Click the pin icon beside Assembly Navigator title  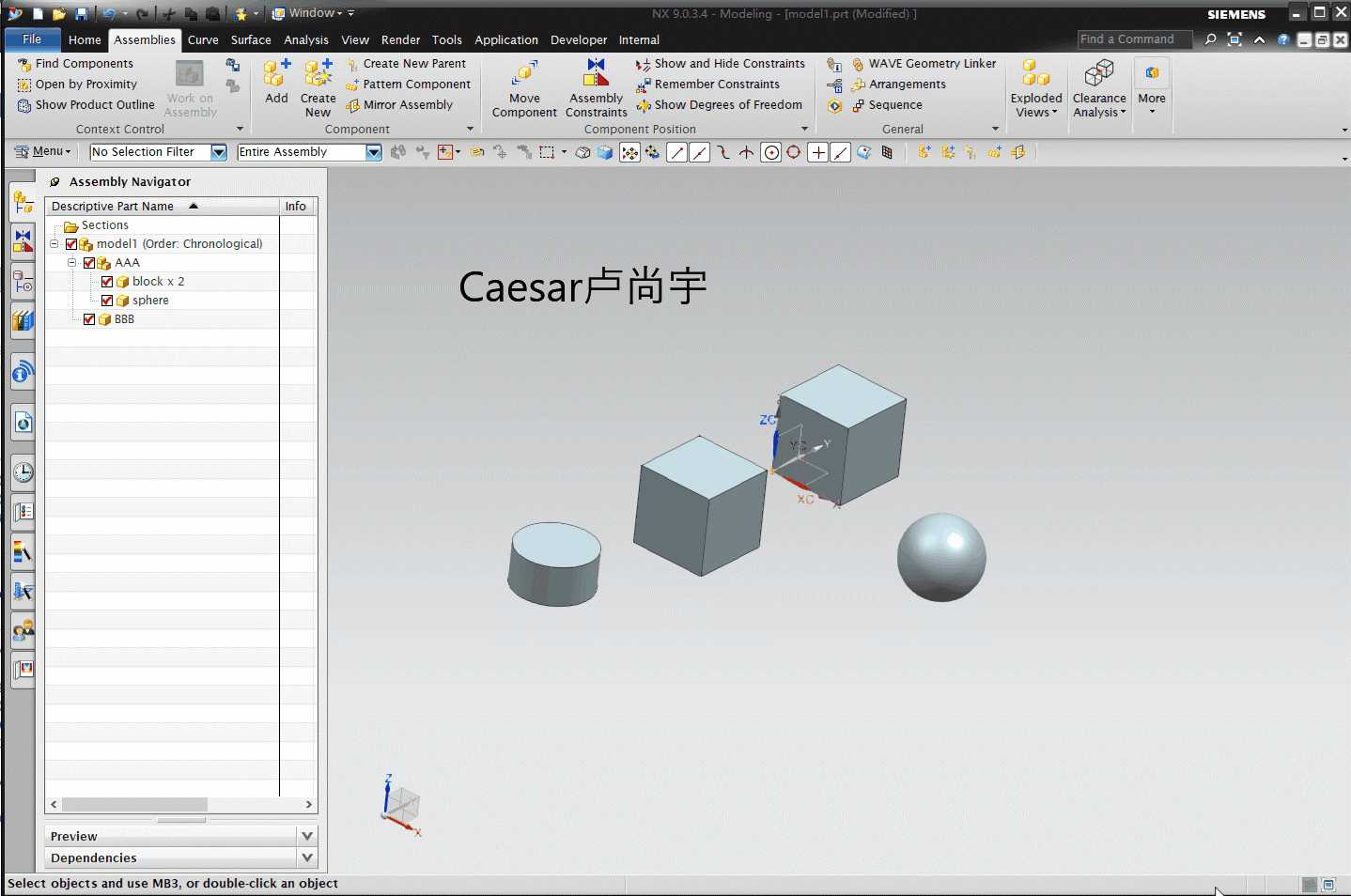pos(54,182)
